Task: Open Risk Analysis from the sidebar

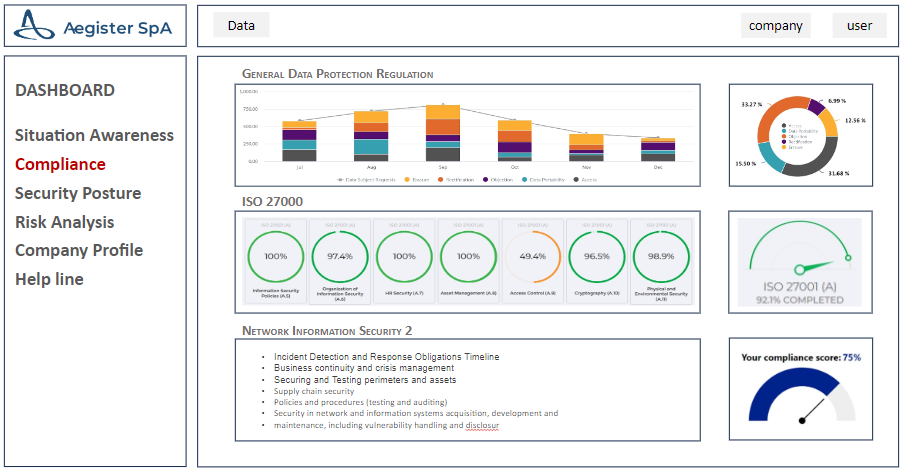Action: click(64, 222)
